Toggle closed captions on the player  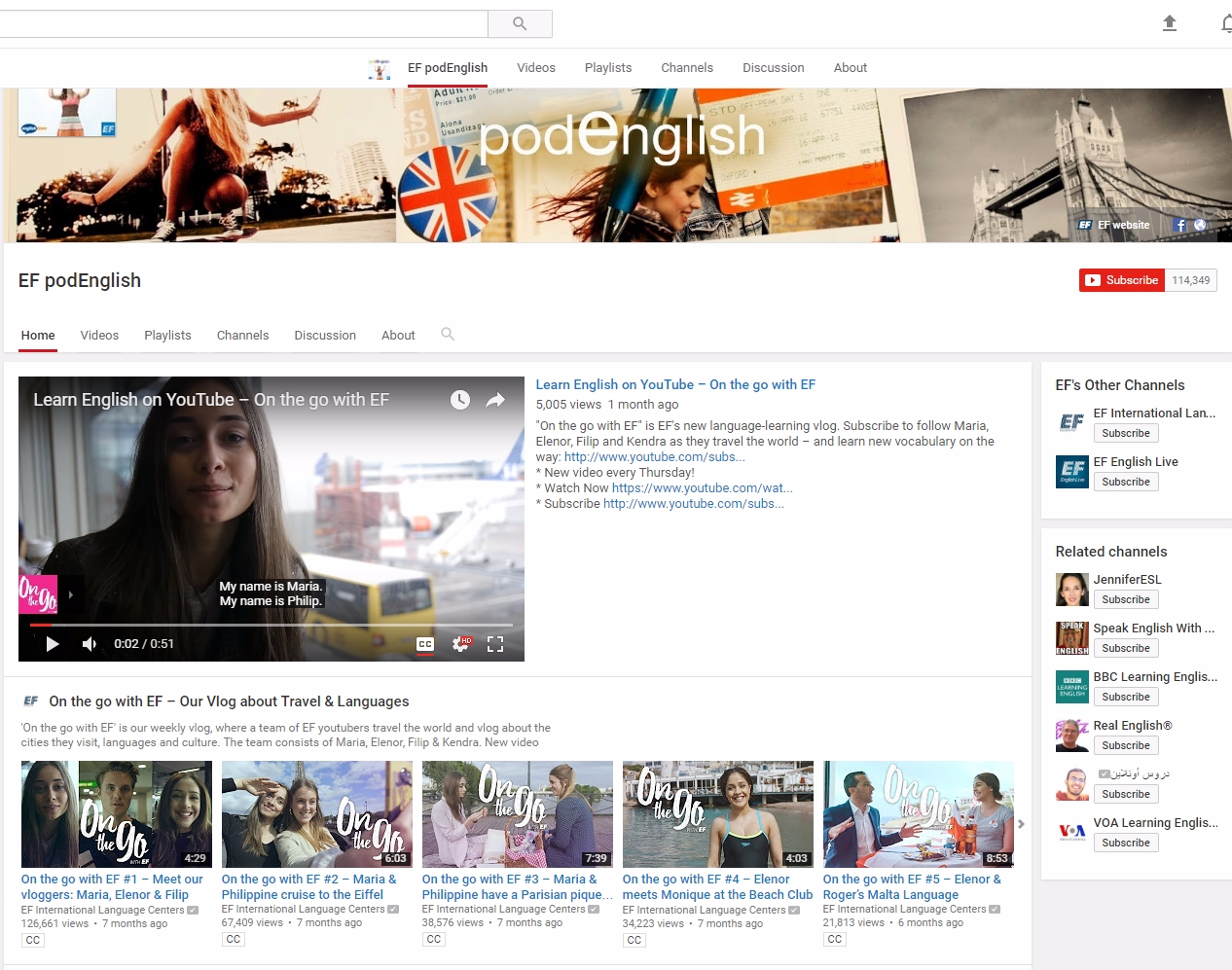(x=425, y=644)
